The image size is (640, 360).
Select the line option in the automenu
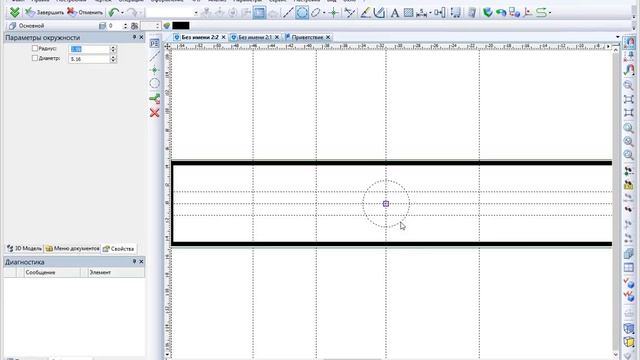point(154,56)
